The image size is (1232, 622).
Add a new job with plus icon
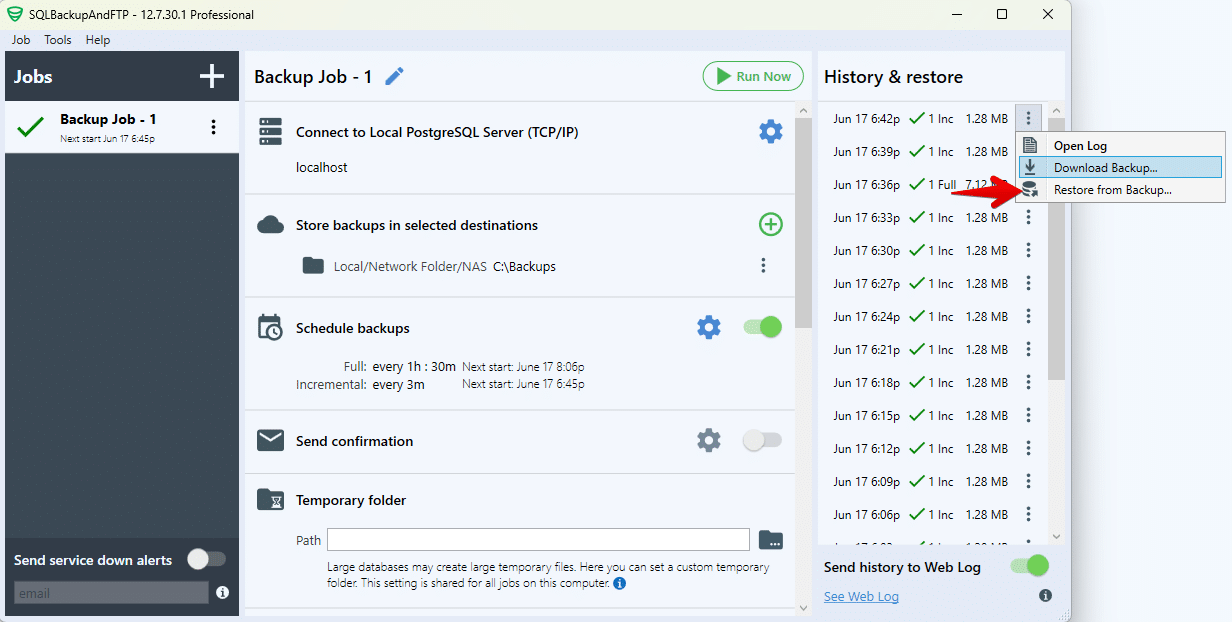click(211, 77)
